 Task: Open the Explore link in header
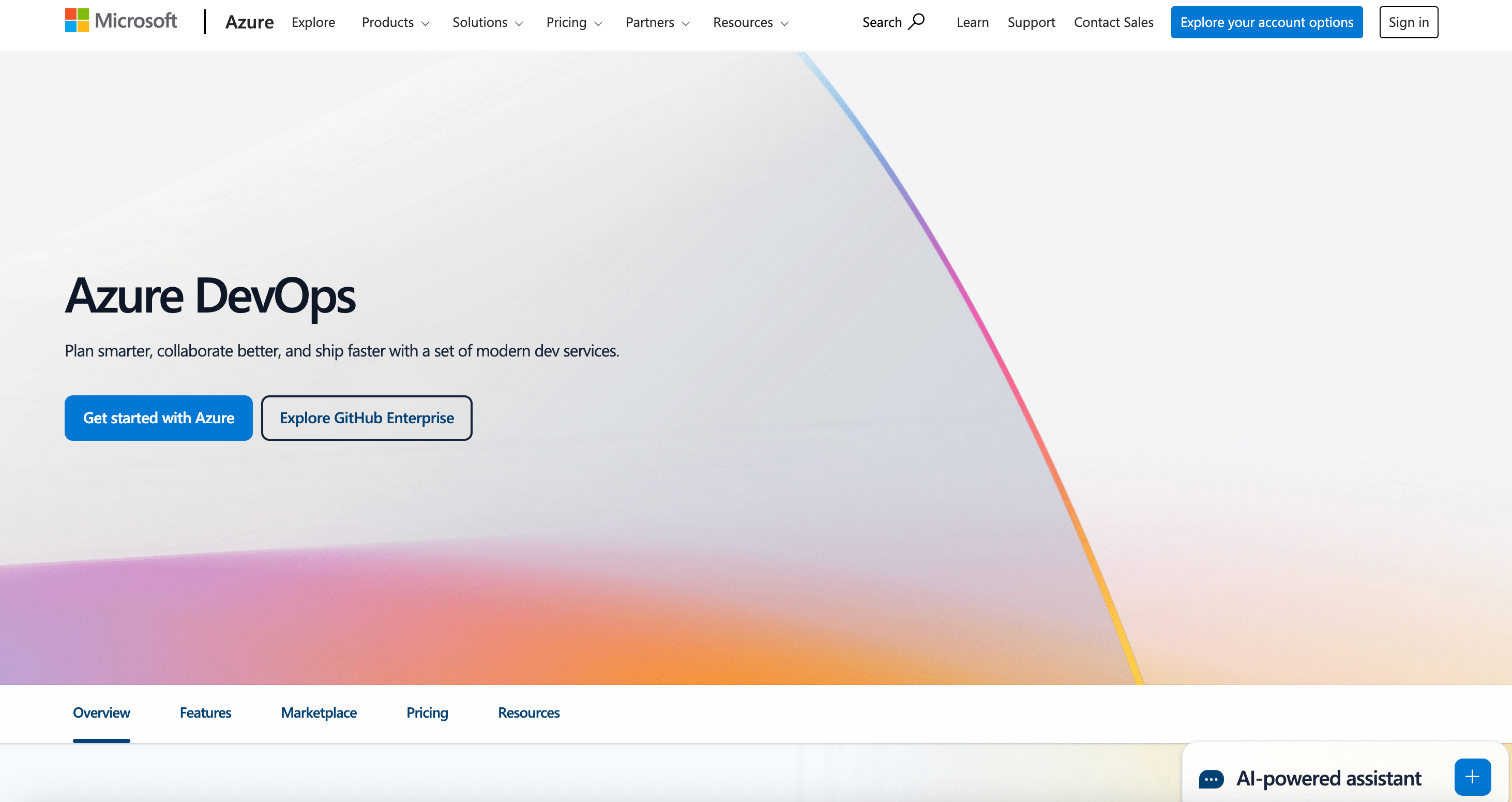point(313,22)
